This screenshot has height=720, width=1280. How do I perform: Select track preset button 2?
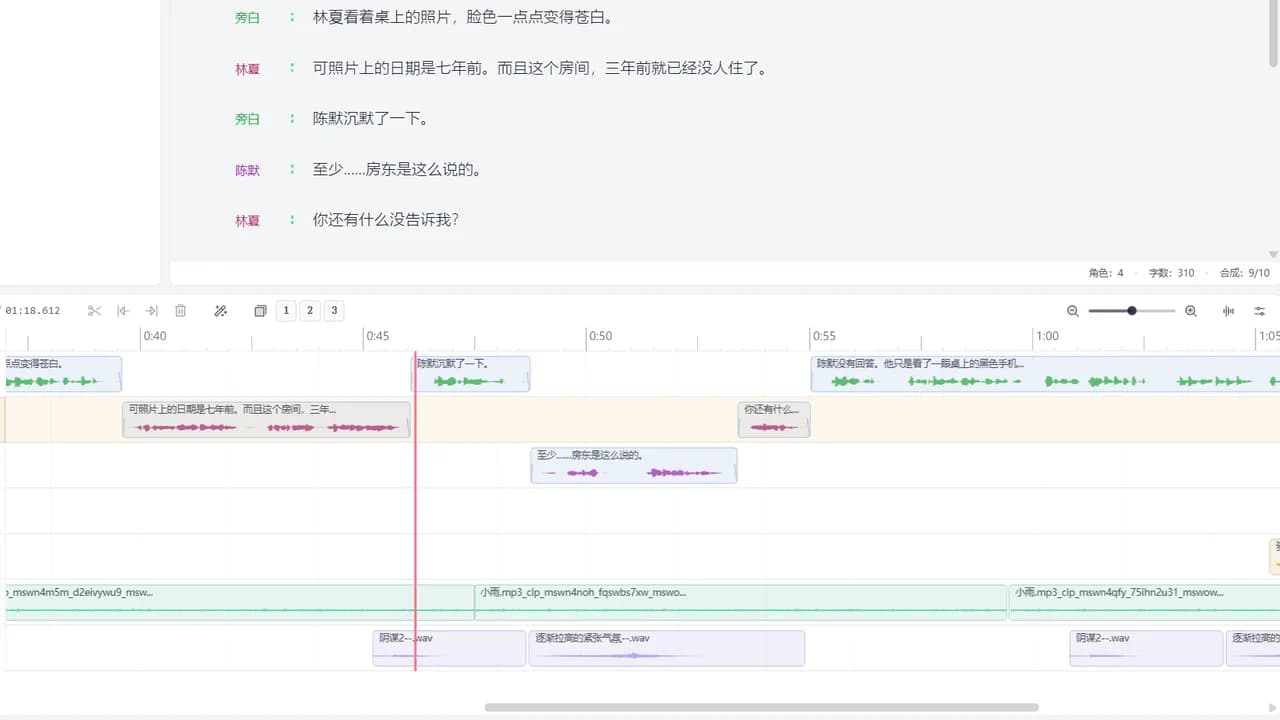click(x=310, y=311)
